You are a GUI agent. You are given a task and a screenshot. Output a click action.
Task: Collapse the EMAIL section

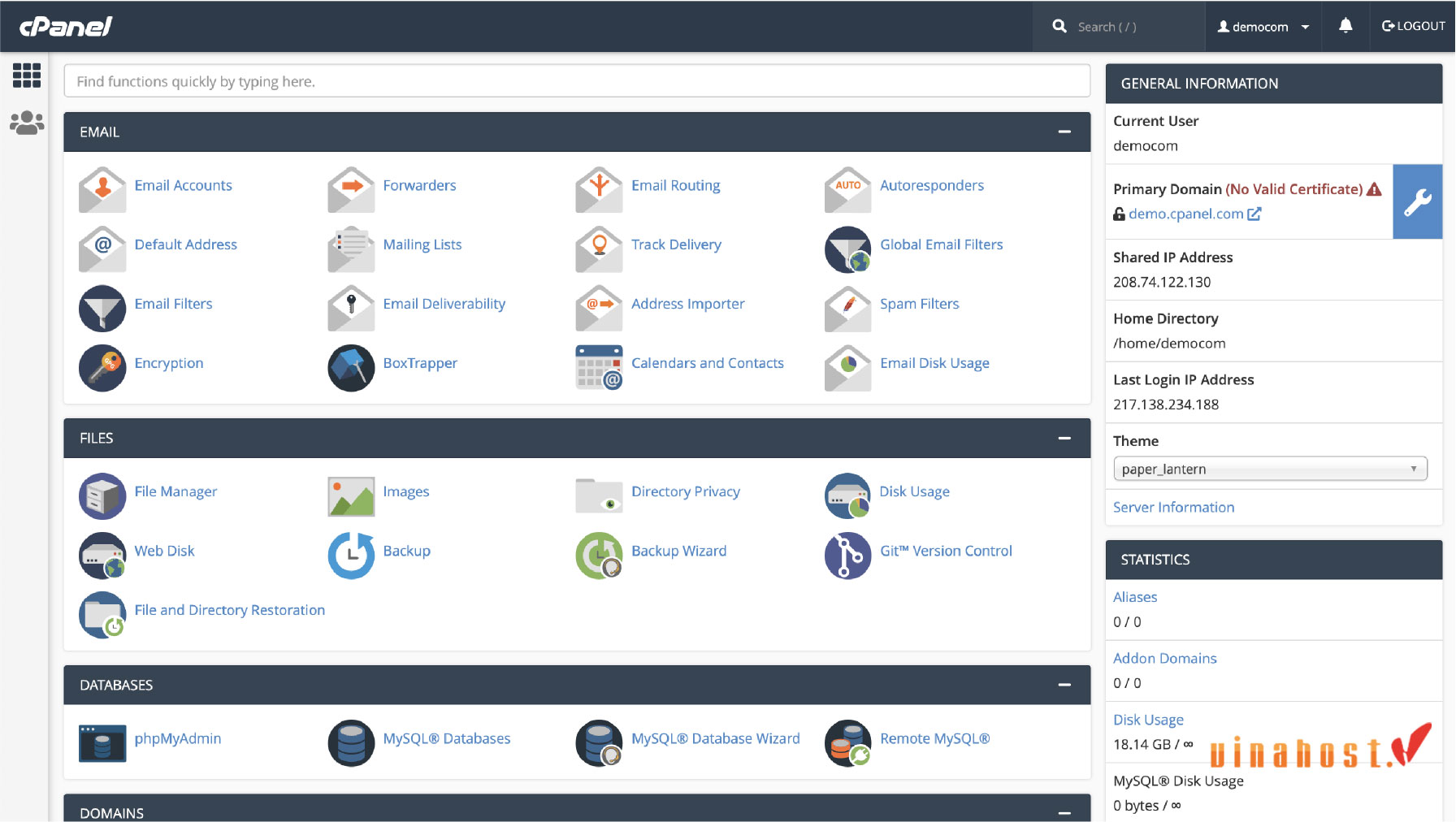pyautogui.click(x=1064, y=131)
